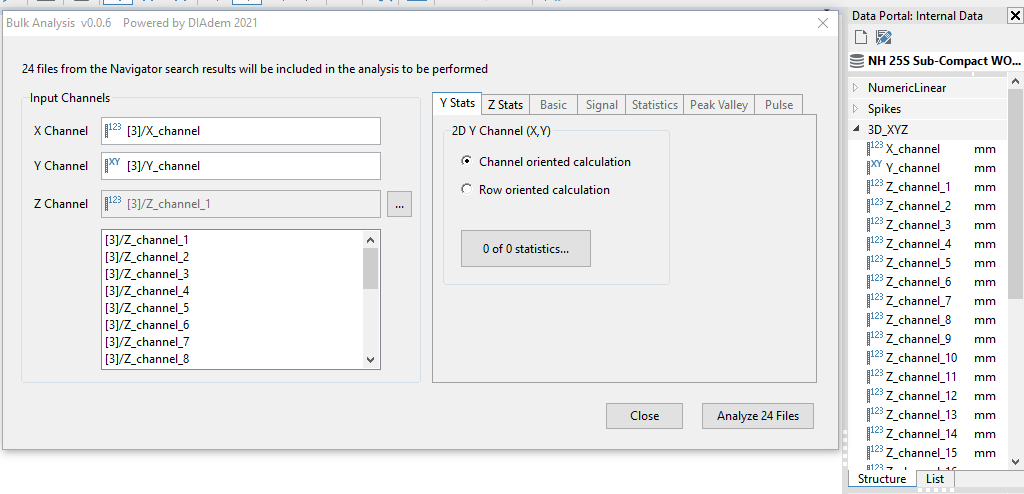1024x494 pixels.
Task: Open the Peak Valley tab
Action: [x=719, y=105]
